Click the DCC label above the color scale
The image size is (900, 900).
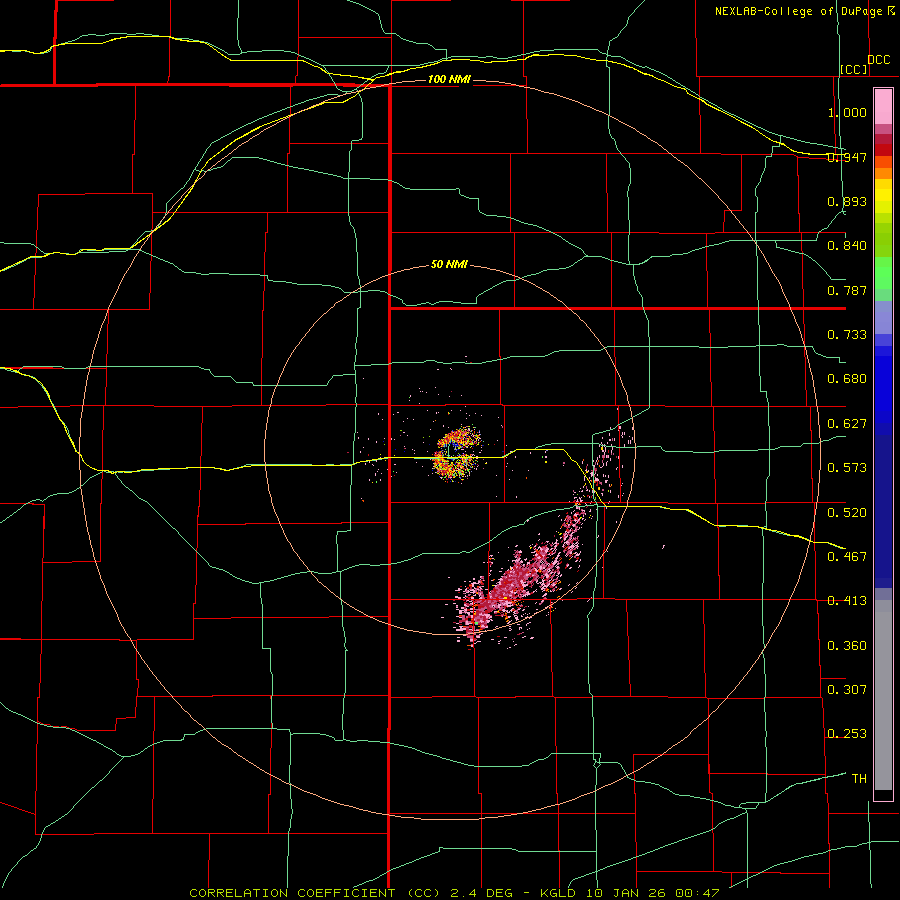pos(879,60)
